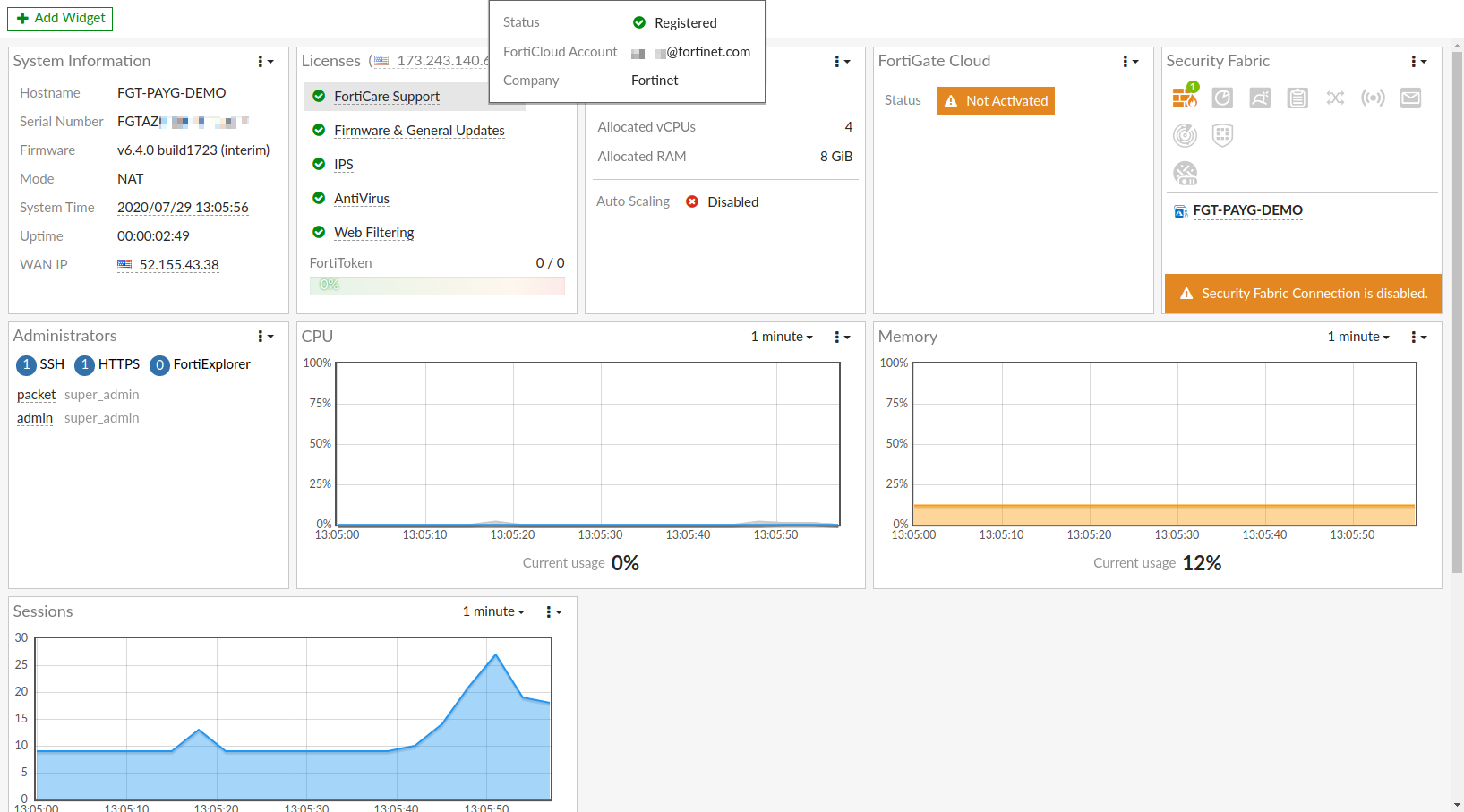This screenshot has height=812, width=1464.
Task: Click the Add Widget button
Action: pyautogui.click(x=60, y=18)
